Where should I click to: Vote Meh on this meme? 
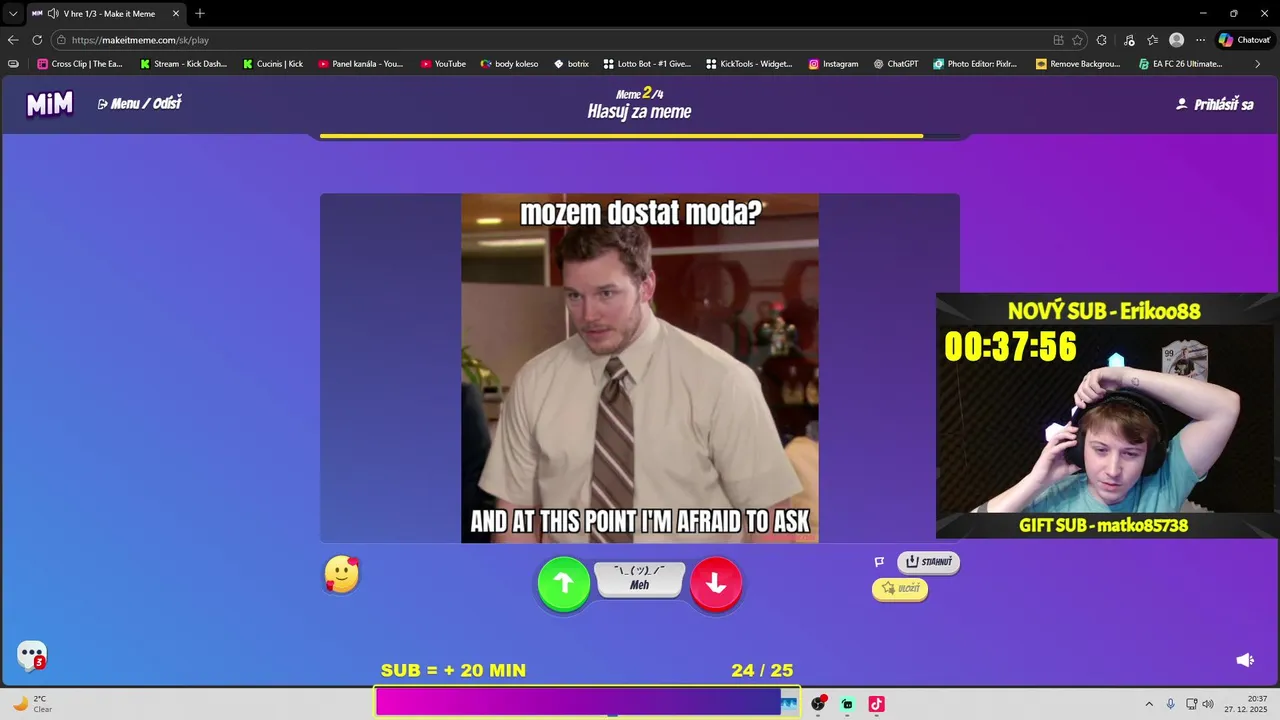point(640,579)
